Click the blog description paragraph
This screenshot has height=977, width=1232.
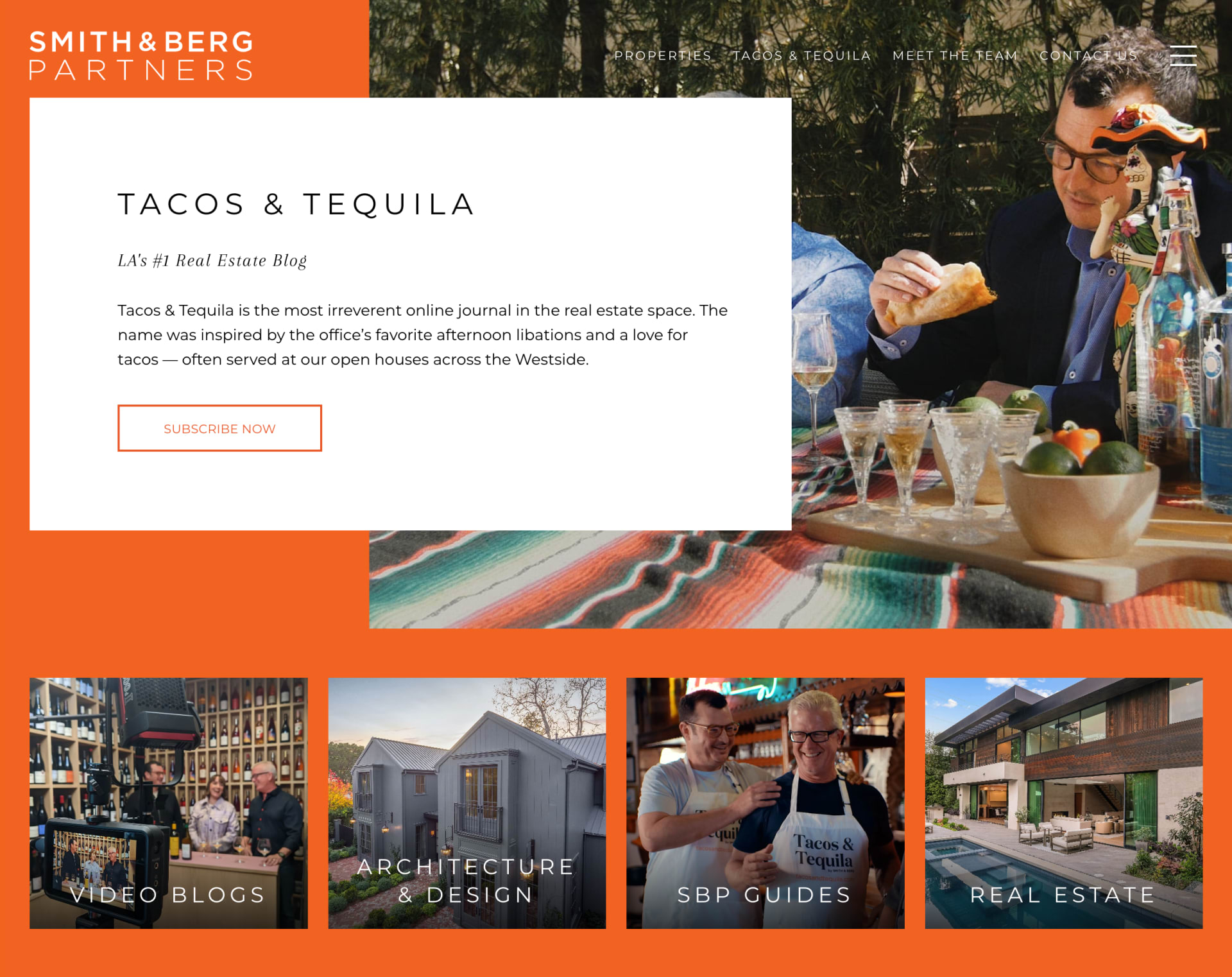(x=423, y=334)
